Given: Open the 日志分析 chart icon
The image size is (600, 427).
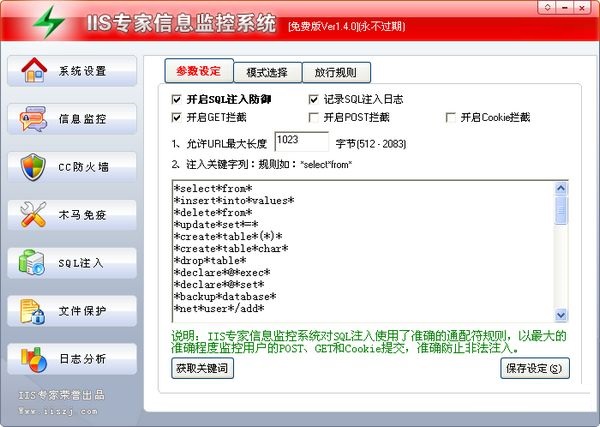Looking at the screenshot, I should tap(34, 359).
